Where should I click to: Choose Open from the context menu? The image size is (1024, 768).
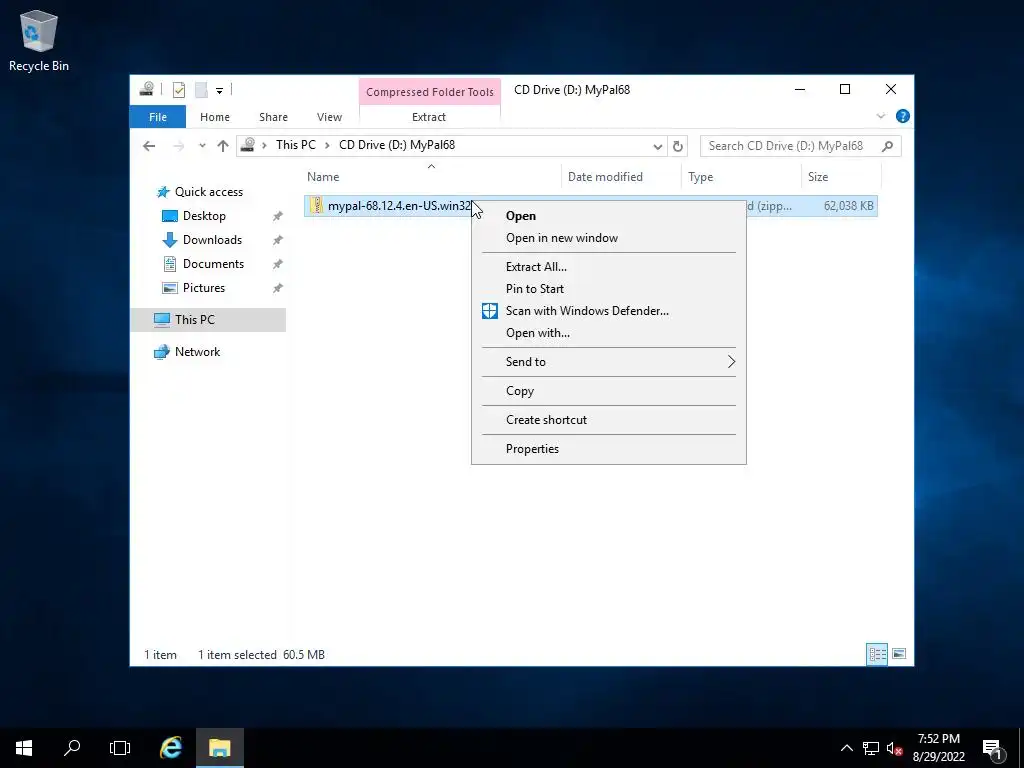point(609,216)
